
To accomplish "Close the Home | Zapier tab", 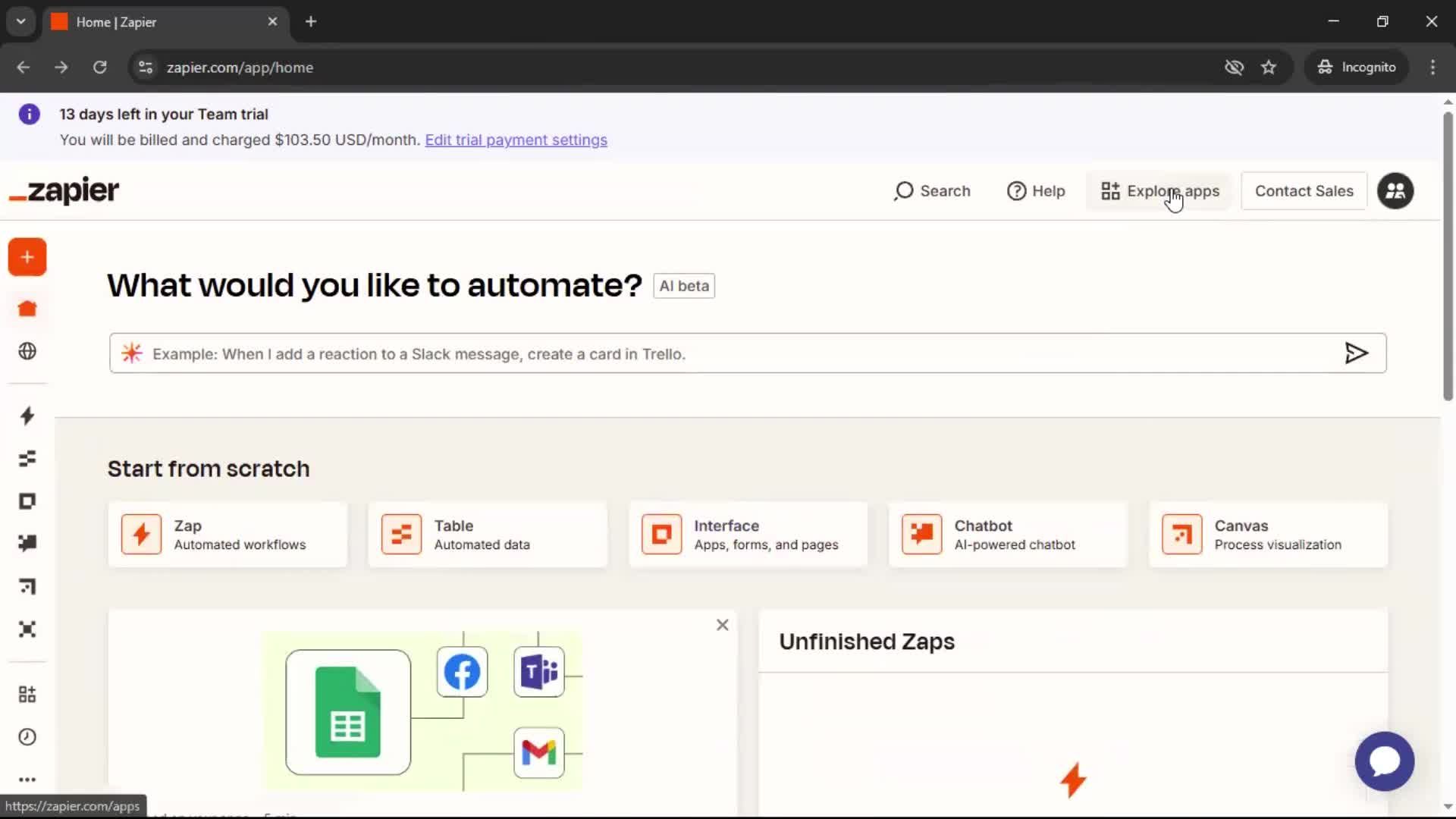I will coord(272,22).
